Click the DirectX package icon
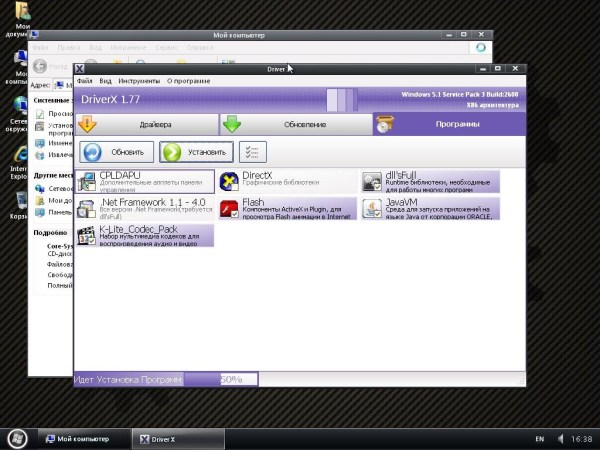The width and height of the screenshot is (600, 450). 229,181
